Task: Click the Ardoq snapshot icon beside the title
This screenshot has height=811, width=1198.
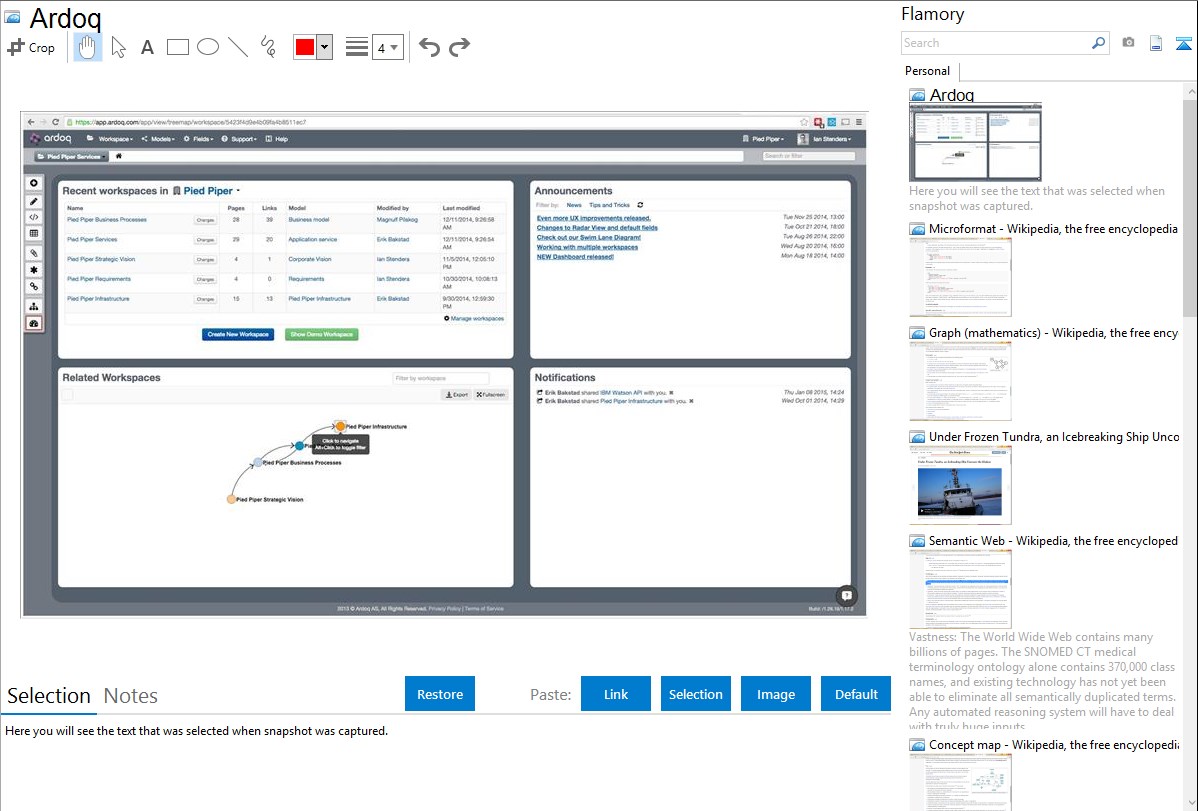Action: [13, 16]
